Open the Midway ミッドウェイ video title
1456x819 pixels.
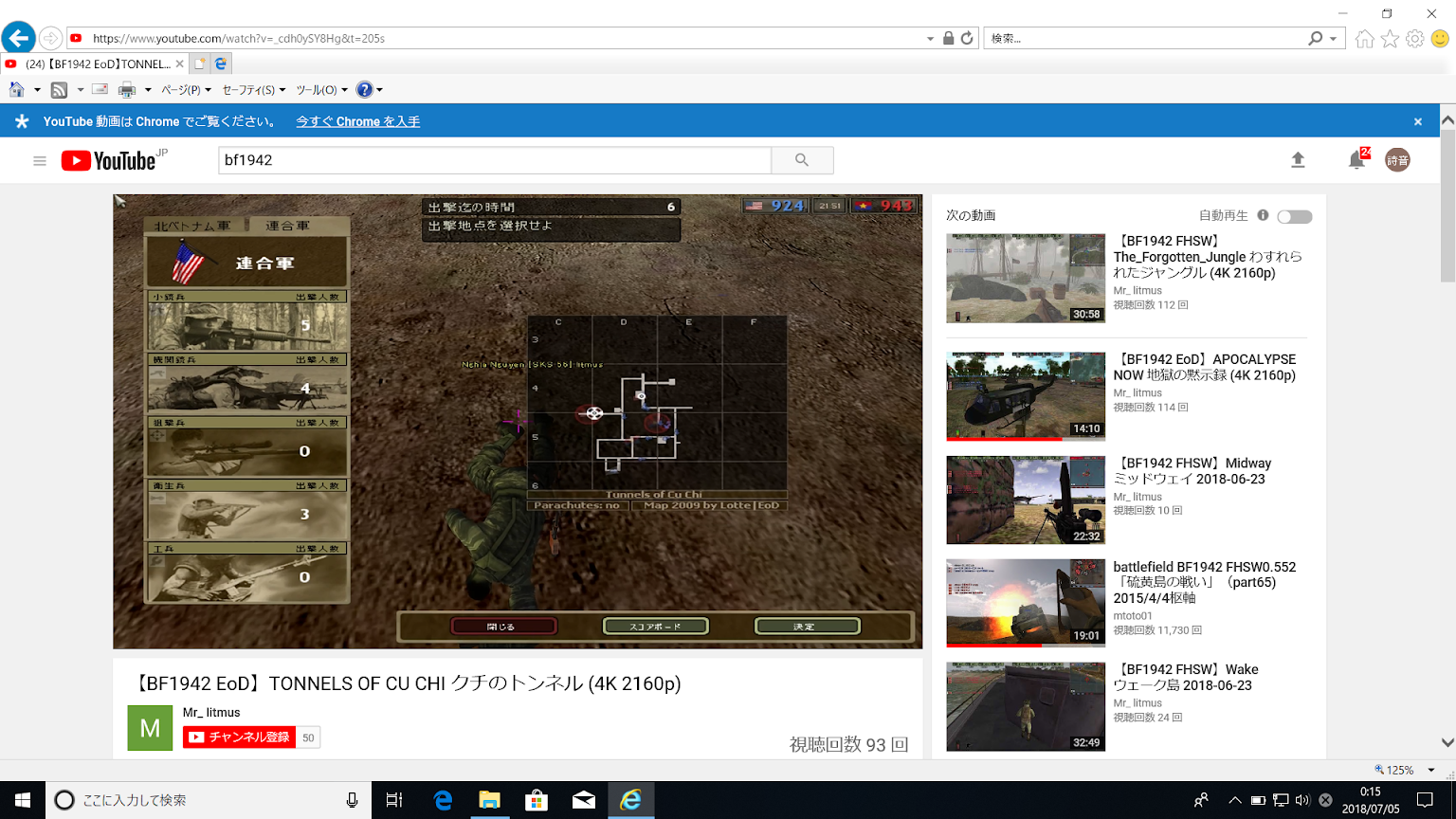pos(1192,471)
